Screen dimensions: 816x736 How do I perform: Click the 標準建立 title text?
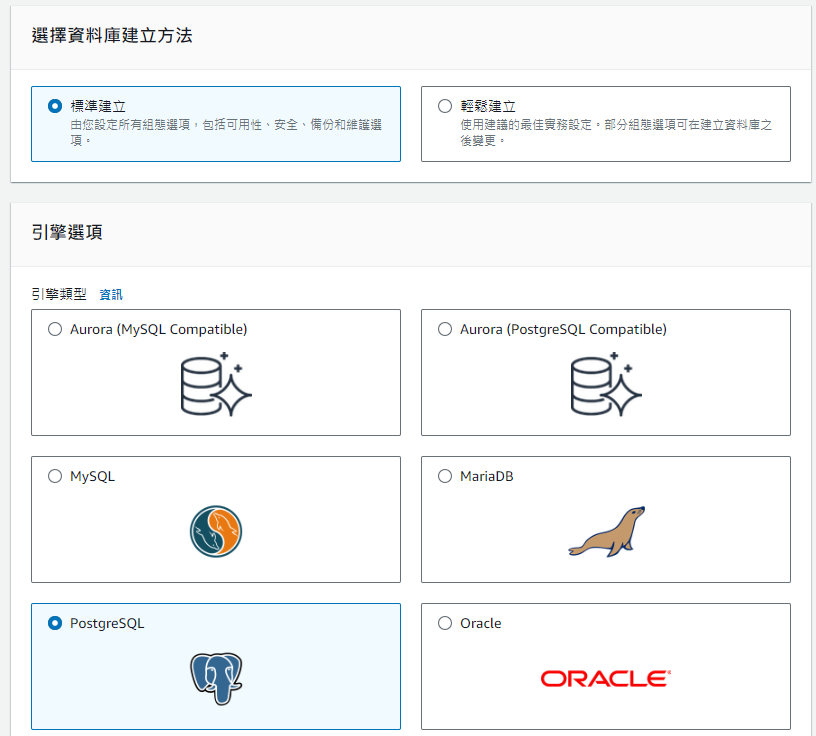coord(98,106)
